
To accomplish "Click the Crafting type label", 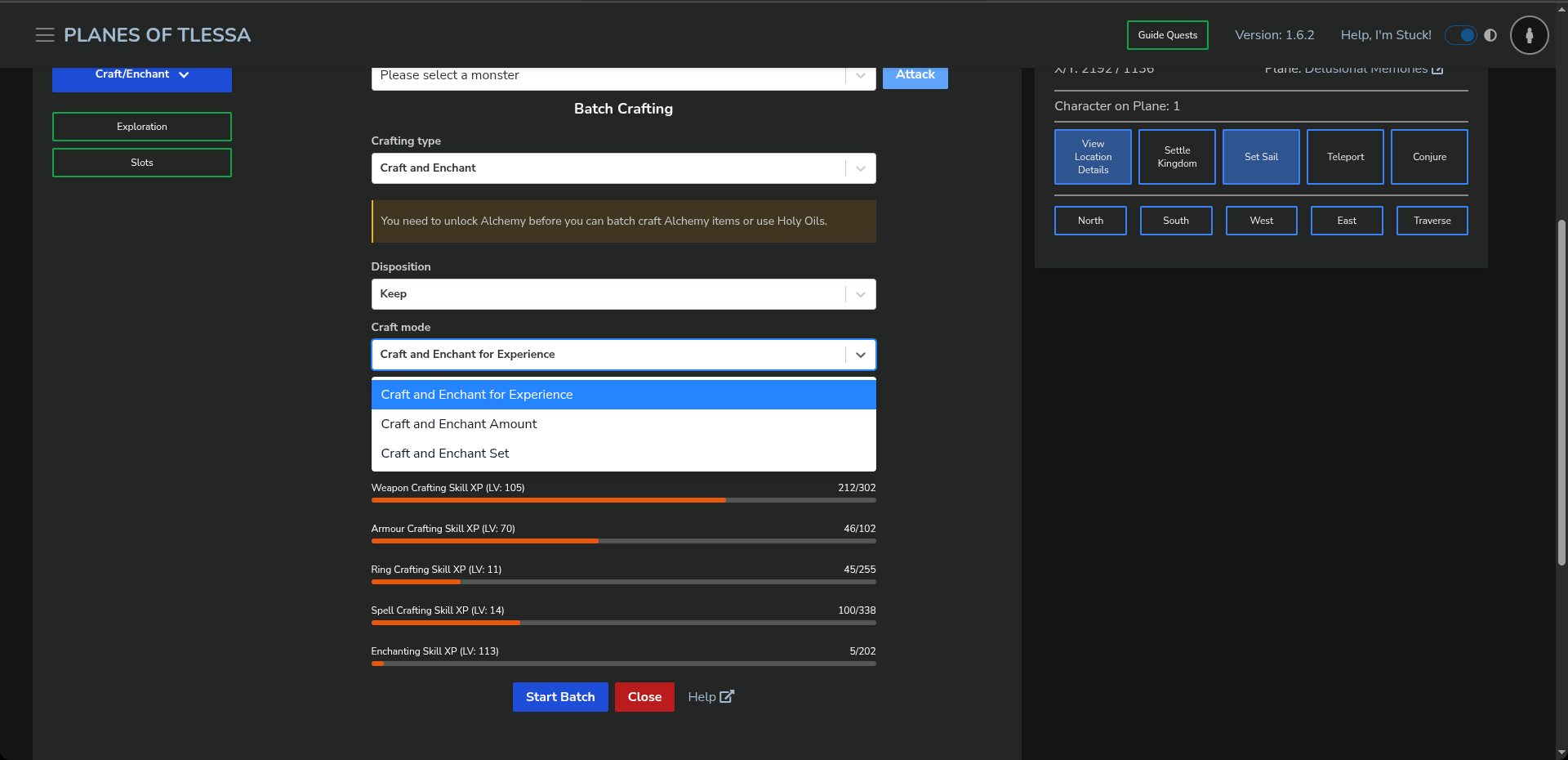I will click(x=406, y=141).
